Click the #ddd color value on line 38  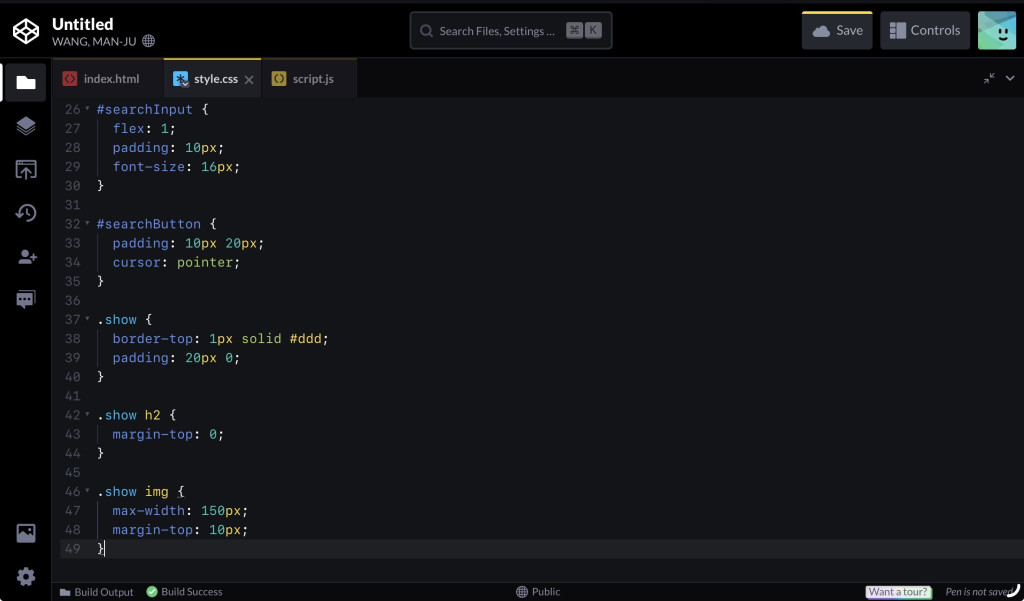[306, 338]
